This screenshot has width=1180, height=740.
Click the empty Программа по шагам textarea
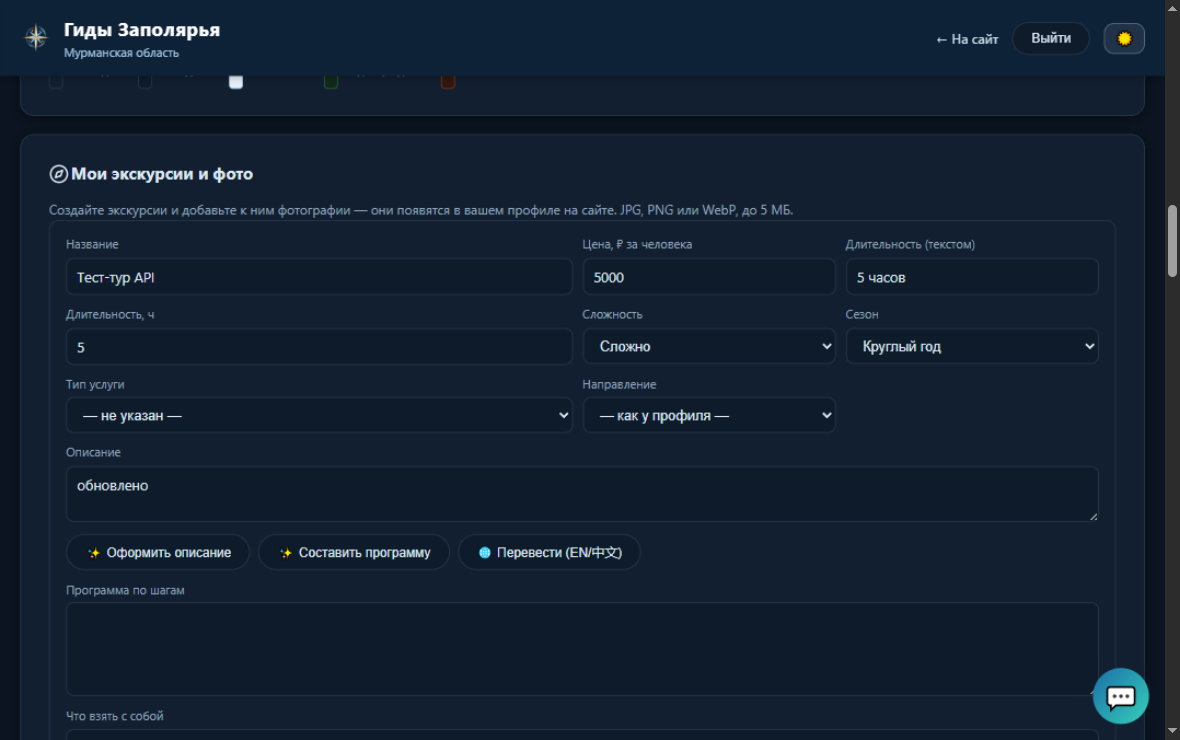pos(582,649)
